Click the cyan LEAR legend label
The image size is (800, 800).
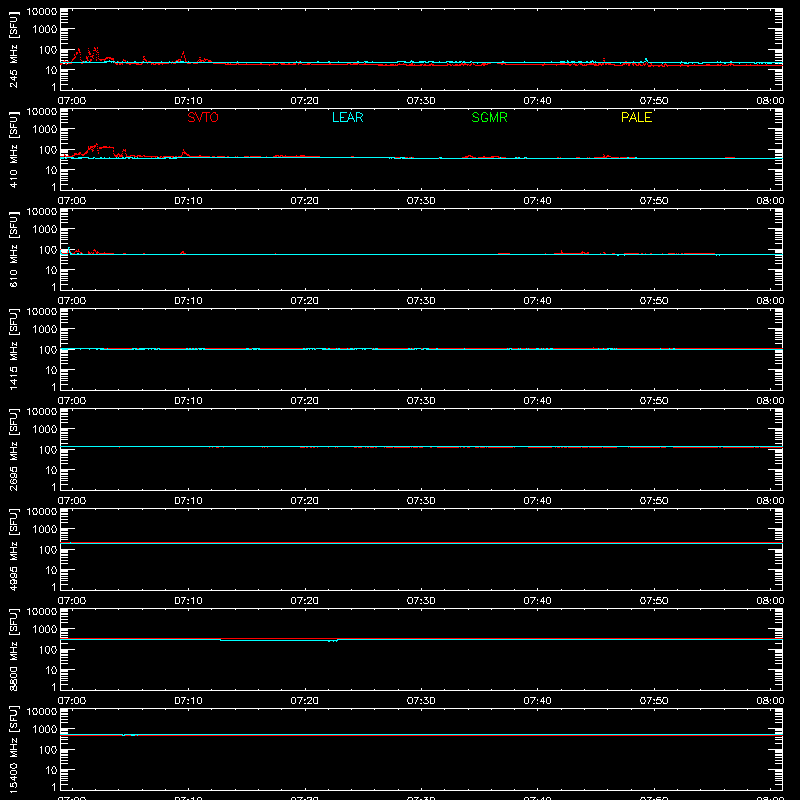point(347,117)
